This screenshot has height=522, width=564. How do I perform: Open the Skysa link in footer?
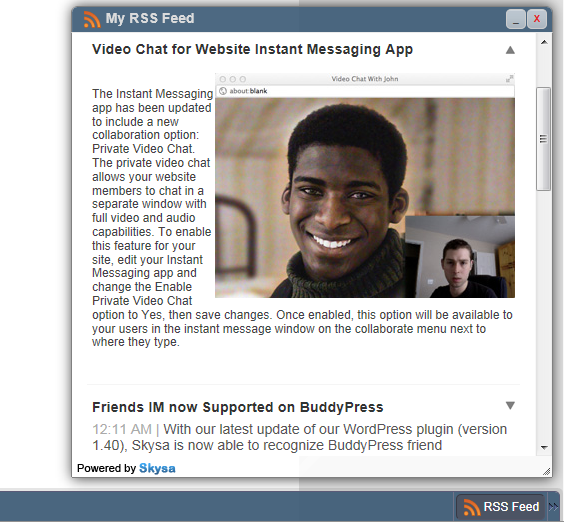157,468
